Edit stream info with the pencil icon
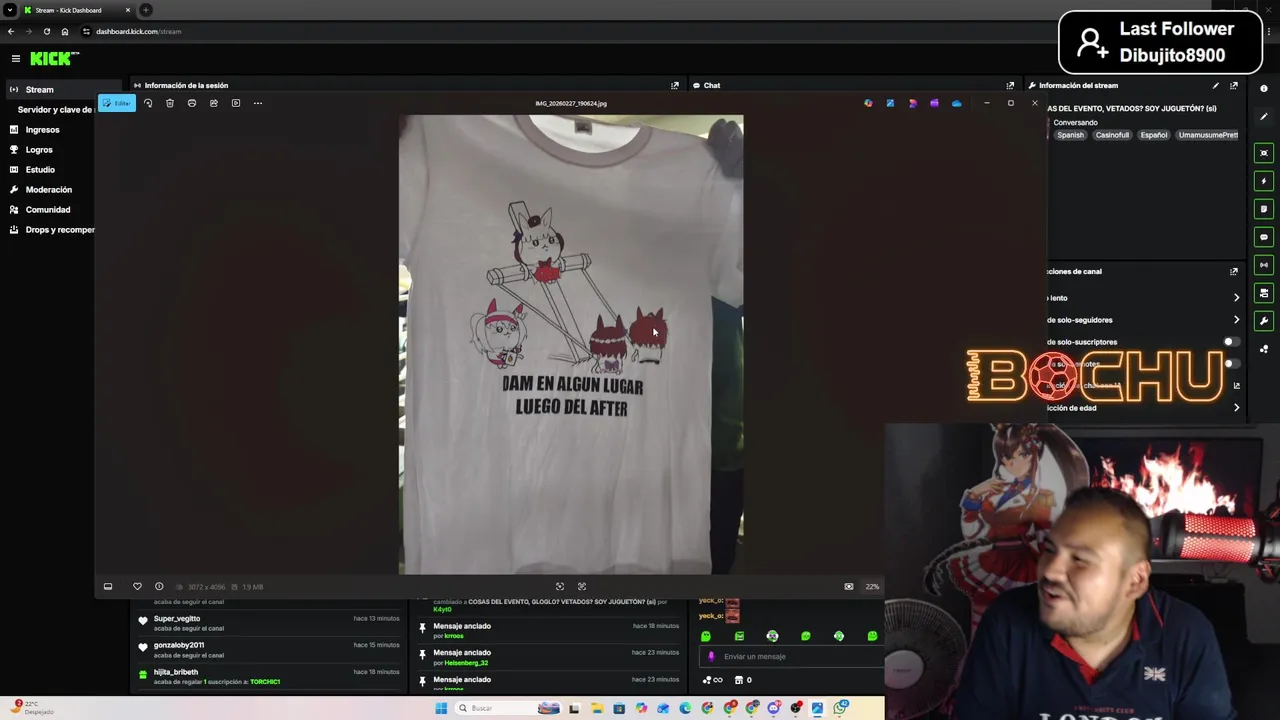 pos(1216,86)
